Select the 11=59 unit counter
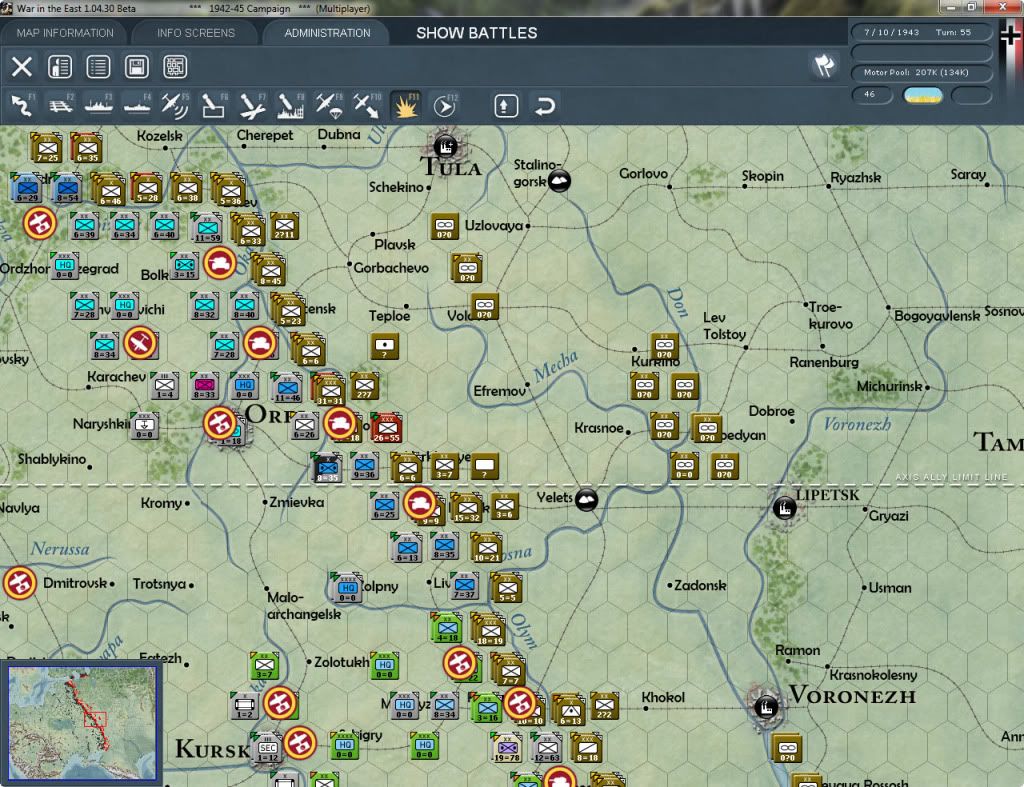Viewport: 1024px width, 787px height. pyautogui.click(x=207, y=228)
